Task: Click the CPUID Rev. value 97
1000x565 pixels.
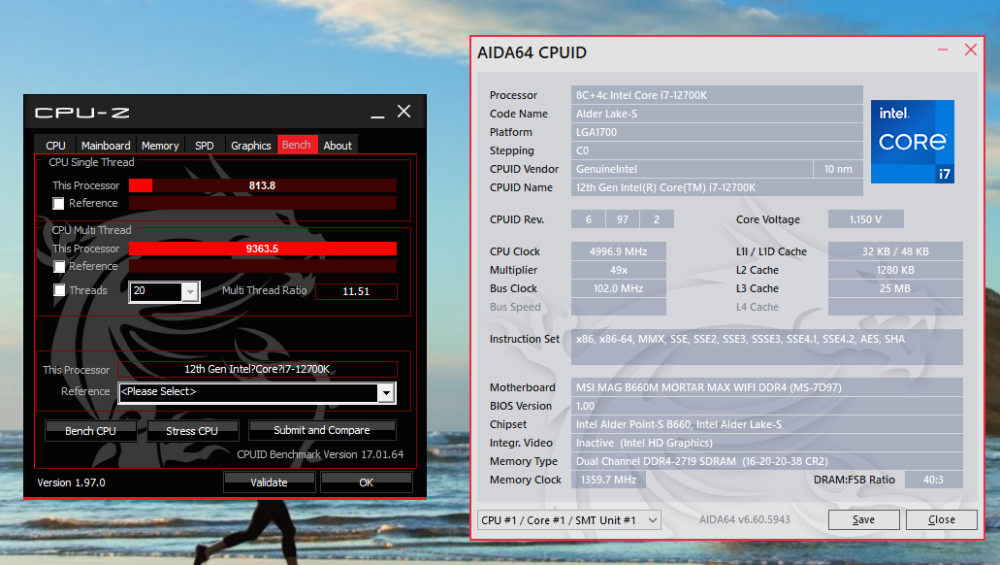Action: [x=622, y=219]
